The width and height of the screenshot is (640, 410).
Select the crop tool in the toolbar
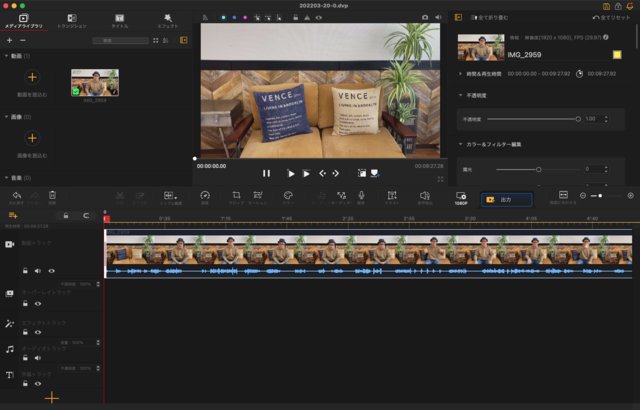(x=236, y=196)
